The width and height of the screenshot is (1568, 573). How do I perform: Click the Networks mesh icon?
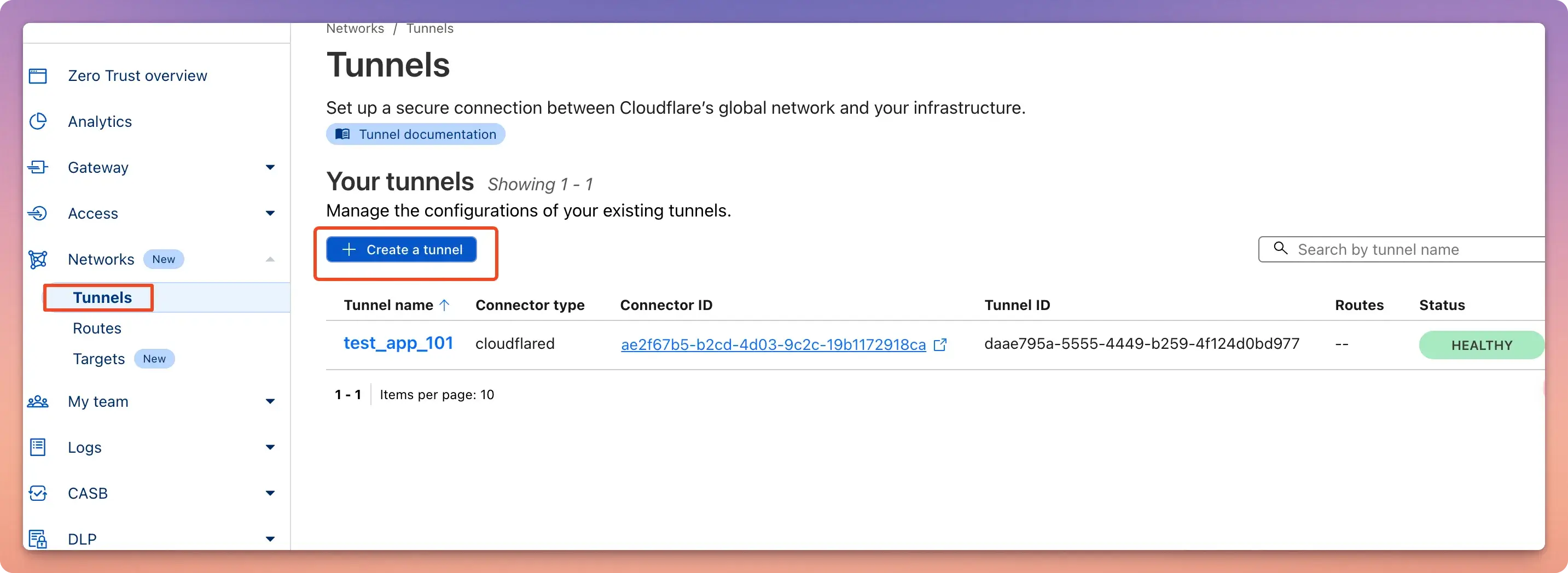tap(38, 259)
